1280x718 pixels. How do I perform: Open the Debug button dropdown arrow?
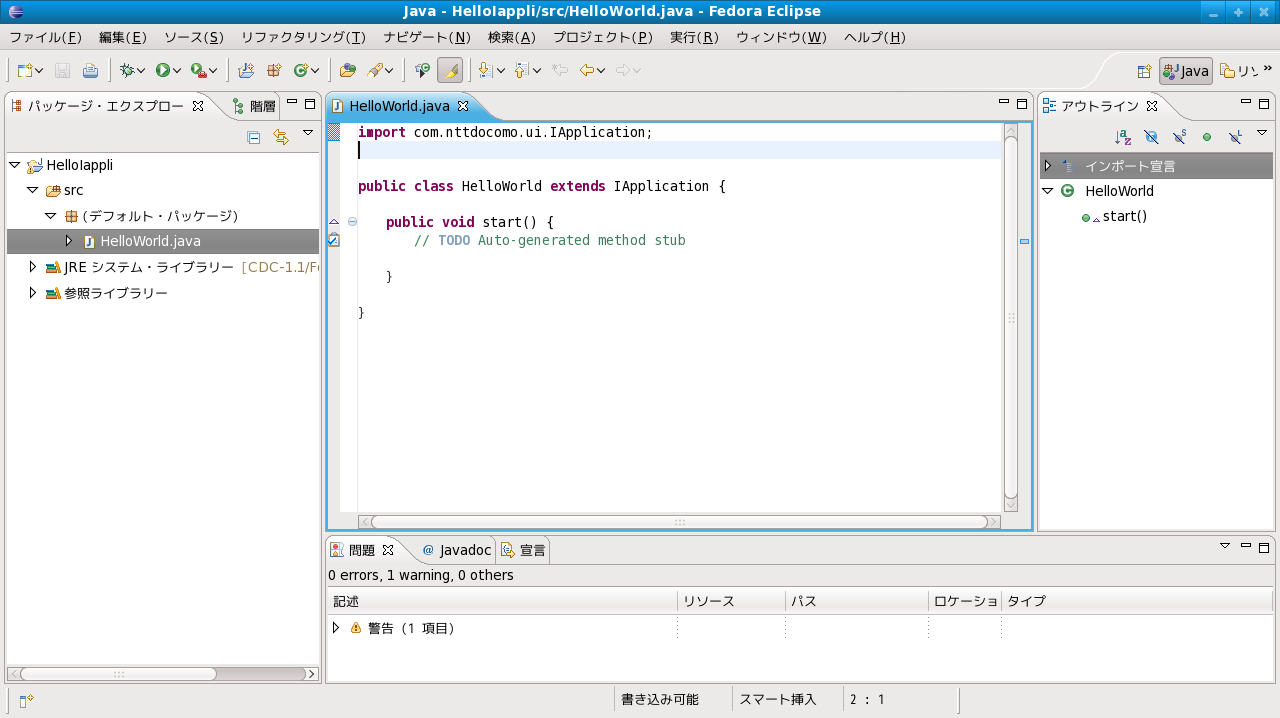pos(141,70)
